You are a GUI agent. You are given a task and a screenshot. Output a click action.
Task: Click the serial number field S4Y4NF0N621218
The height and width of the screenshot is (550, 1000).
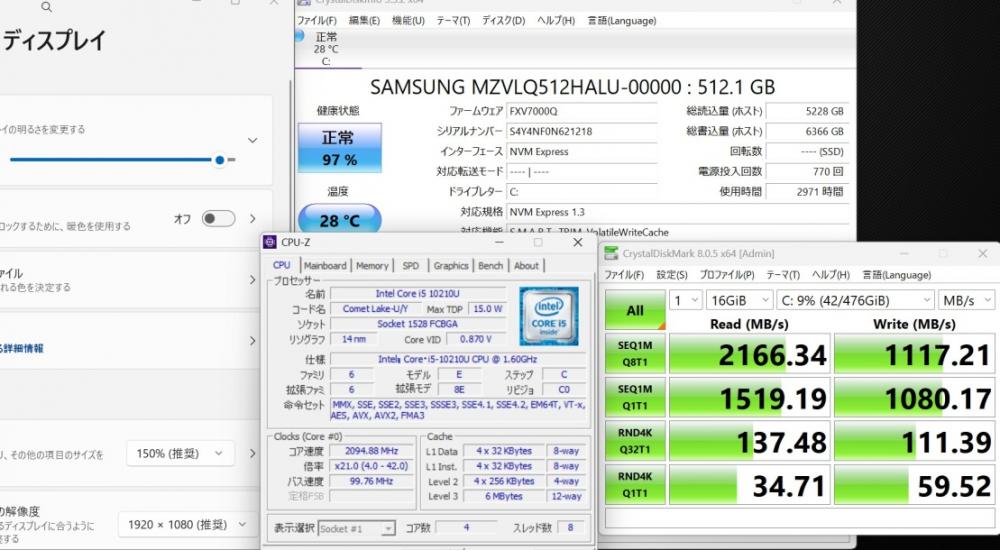click(582, 131)
